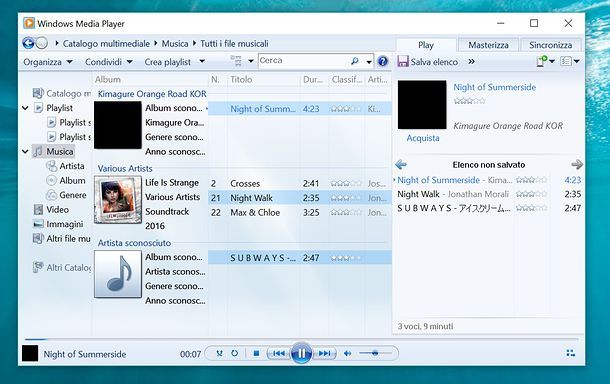Select the Crosses track row
This screenshot has height=384, width=610.
[300, 183]
